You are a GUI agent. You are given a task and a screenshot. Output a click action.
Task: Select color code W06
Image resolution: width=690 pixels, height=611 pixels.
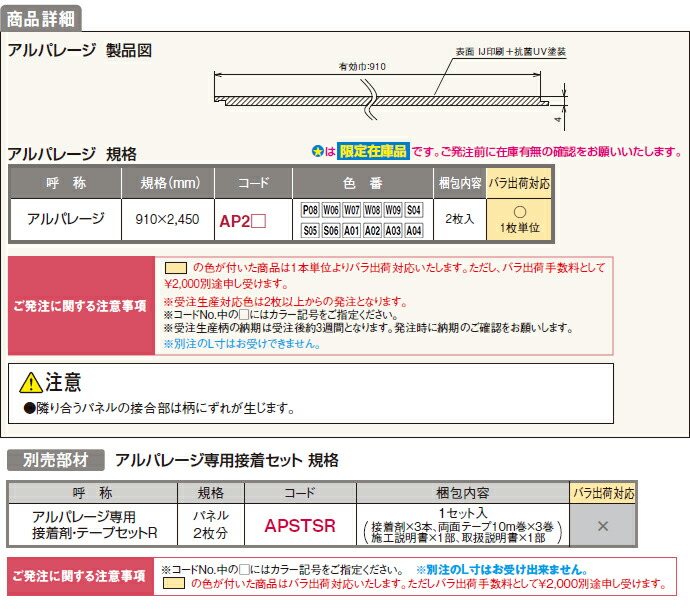[x=330, y=210]
